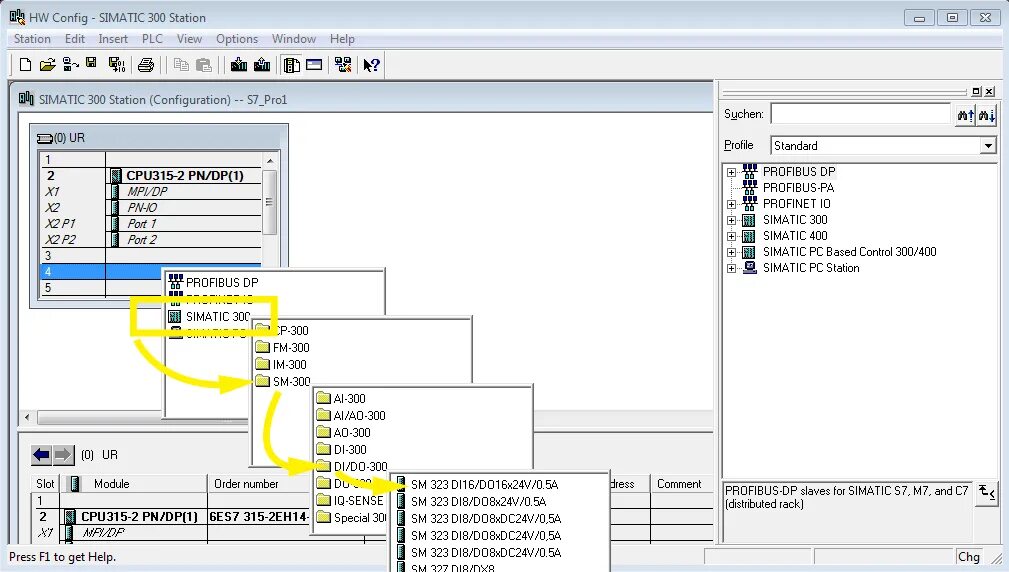The image size is (1009, 572).
Task: Expand the PROFIBUS DP catalog node
Action: (732, 172)
